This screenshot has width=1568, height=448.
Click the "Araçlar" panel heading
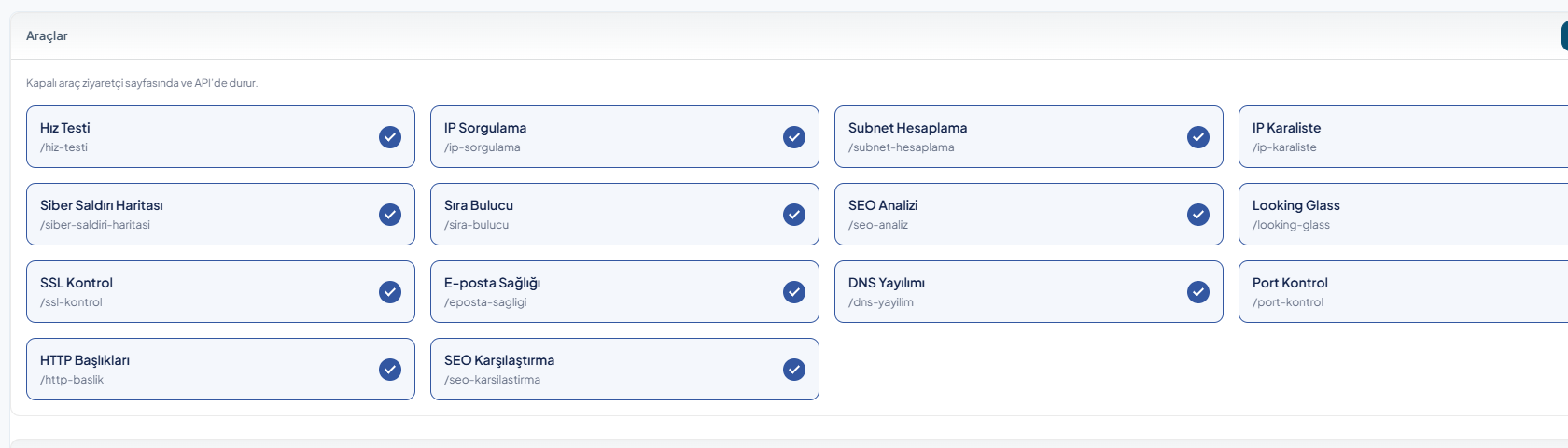(47, 35)
